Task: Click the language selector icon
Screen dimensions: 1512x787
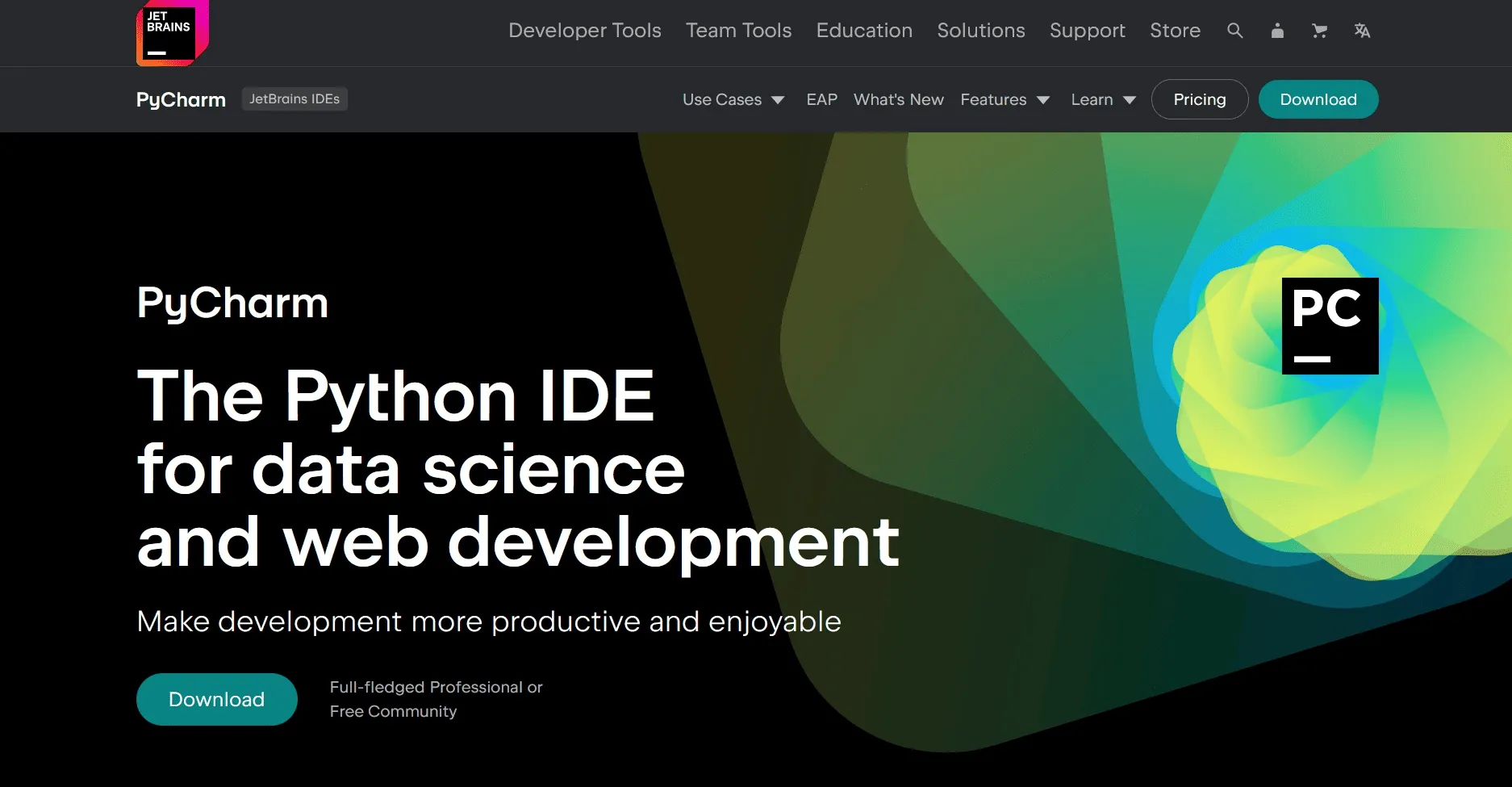Action: point(1363,31)
